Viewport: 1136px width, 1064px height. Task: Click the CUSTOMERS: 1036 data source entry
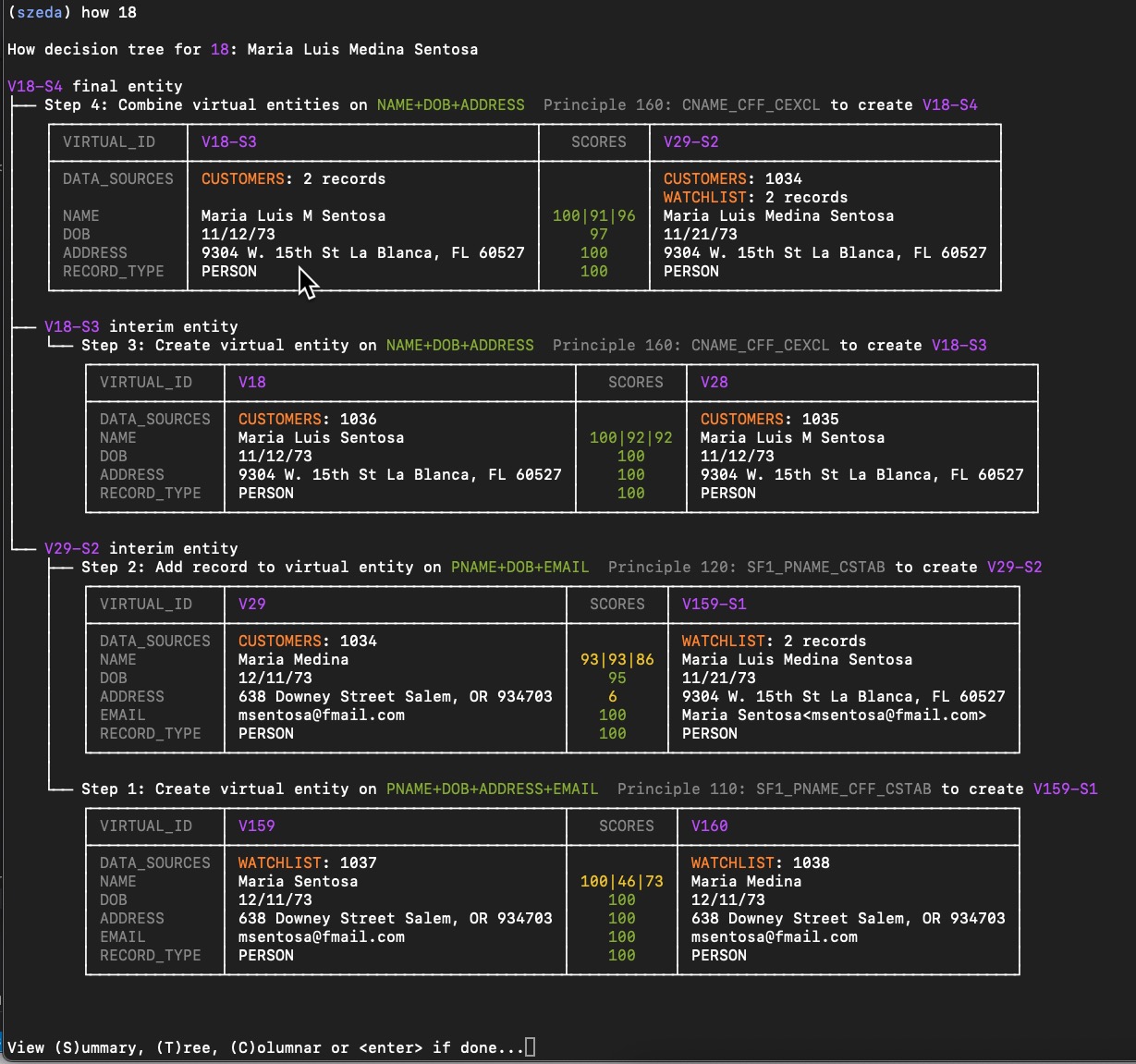tap(307, 419)
